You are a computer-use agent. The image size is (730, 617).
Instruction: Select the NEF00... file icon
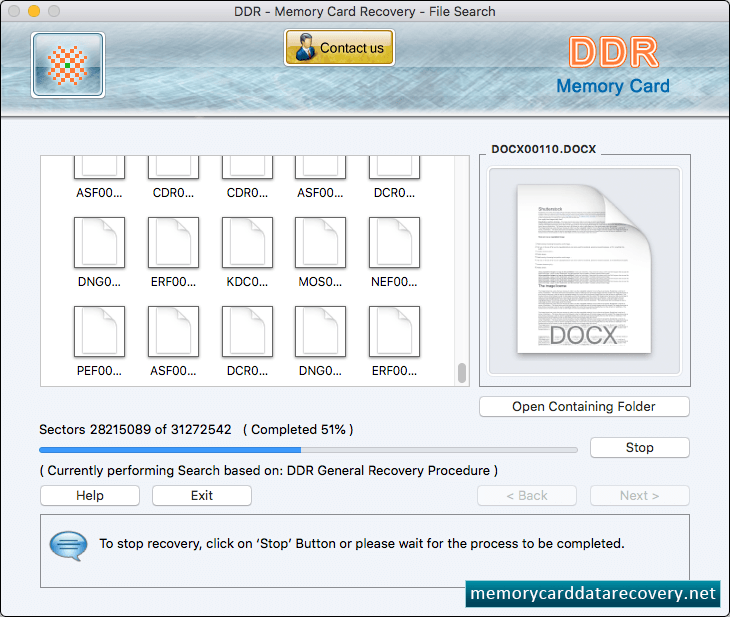point(394,243)
